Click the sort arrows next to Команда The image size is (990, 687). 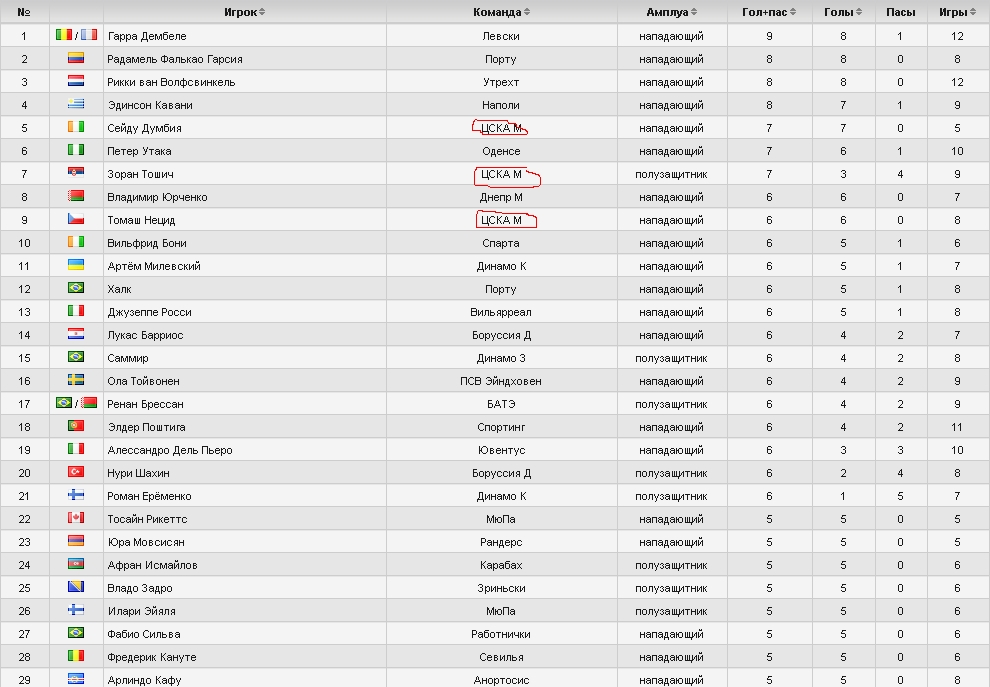click(x=527, y=12)
